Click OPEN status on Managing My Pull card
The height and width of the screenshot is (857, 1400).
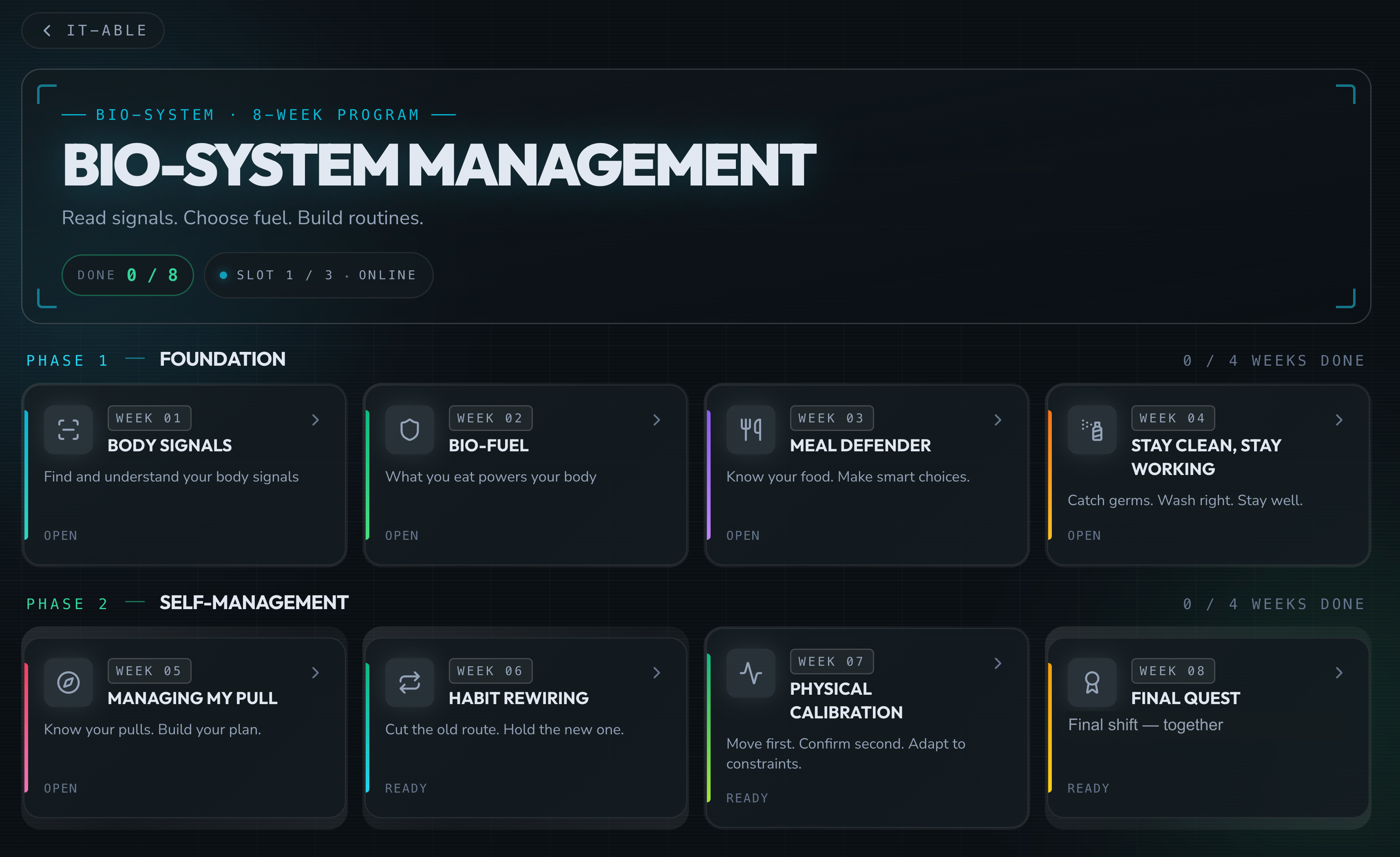(61, 788)
